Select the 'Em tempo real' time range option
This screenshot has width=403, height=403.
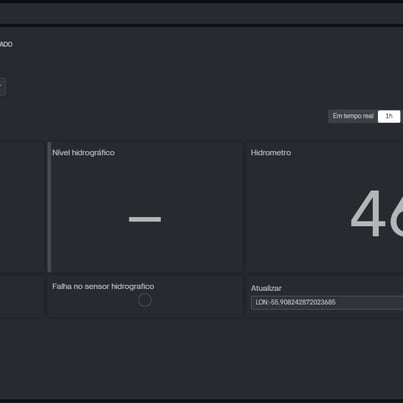point(353,116)
